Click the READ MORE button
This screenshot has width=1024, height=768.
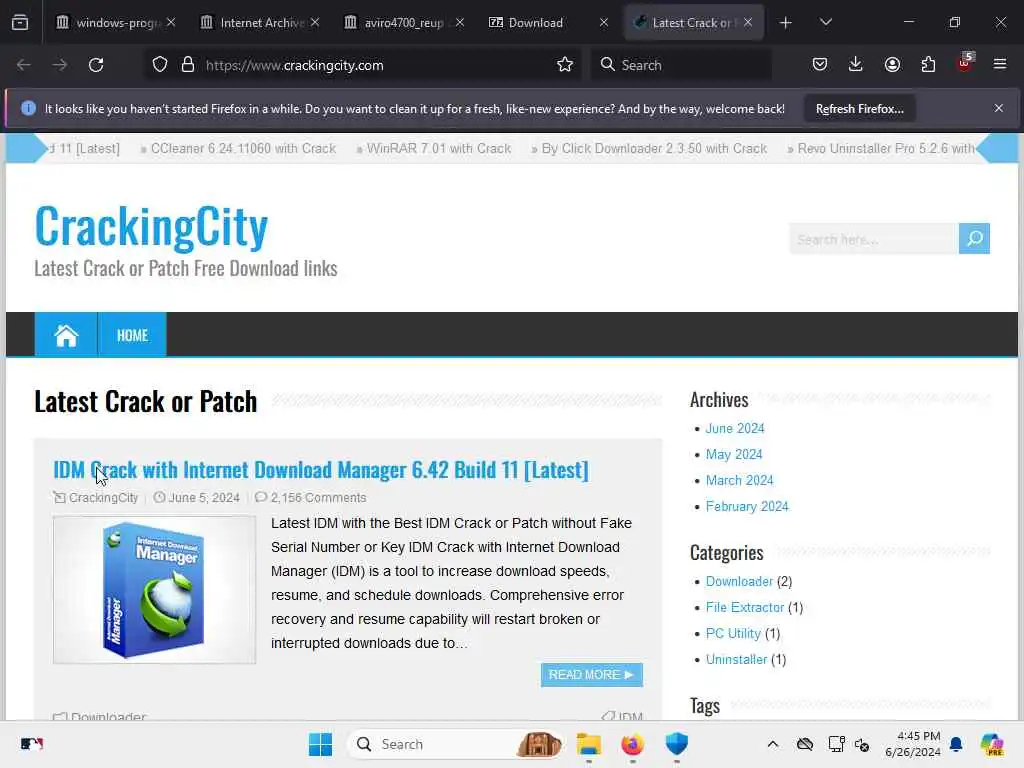click(592, 675)
